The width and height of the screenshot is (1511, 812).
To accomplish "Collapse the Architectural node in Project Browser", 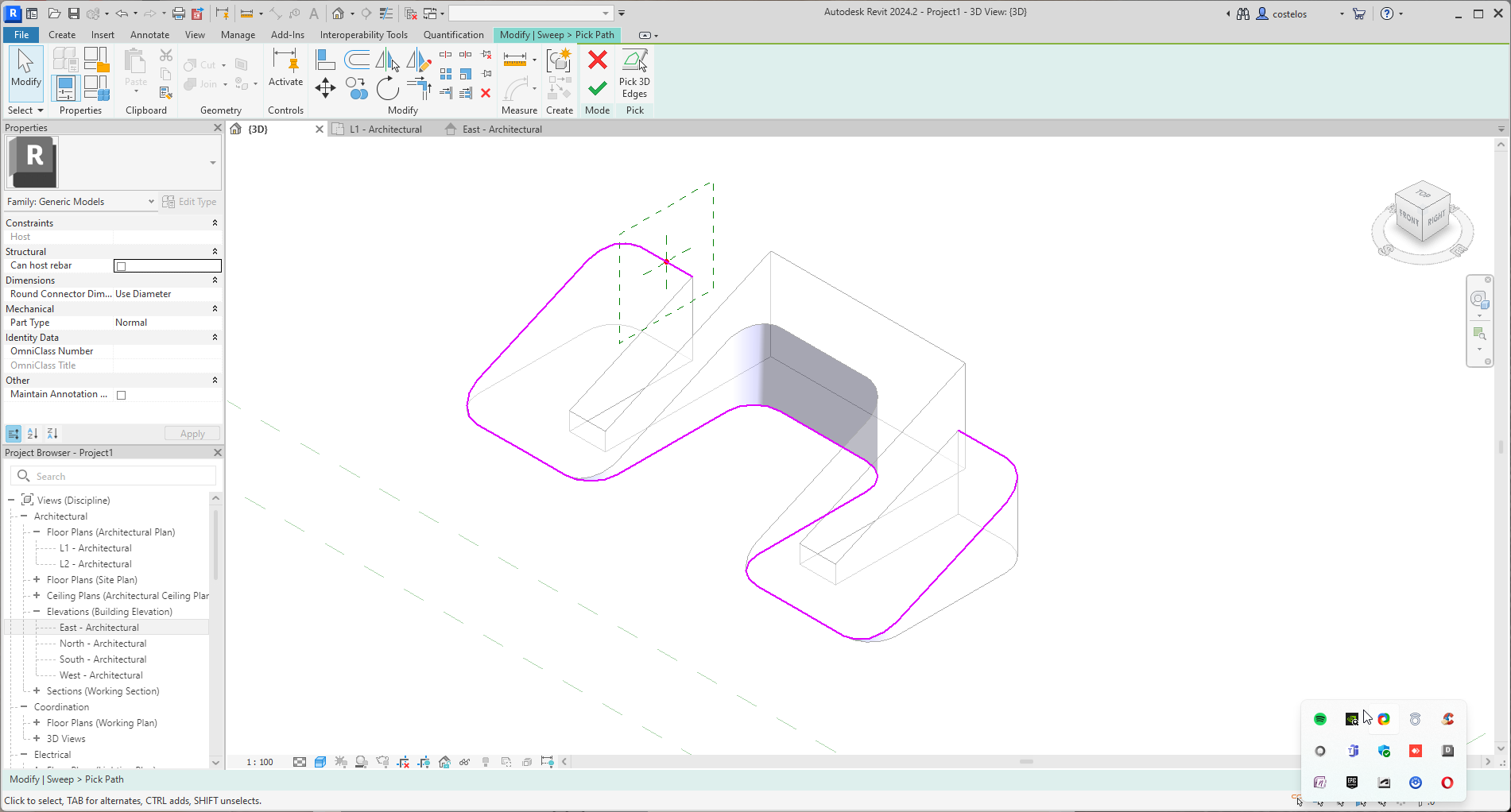I will (25, 516).
